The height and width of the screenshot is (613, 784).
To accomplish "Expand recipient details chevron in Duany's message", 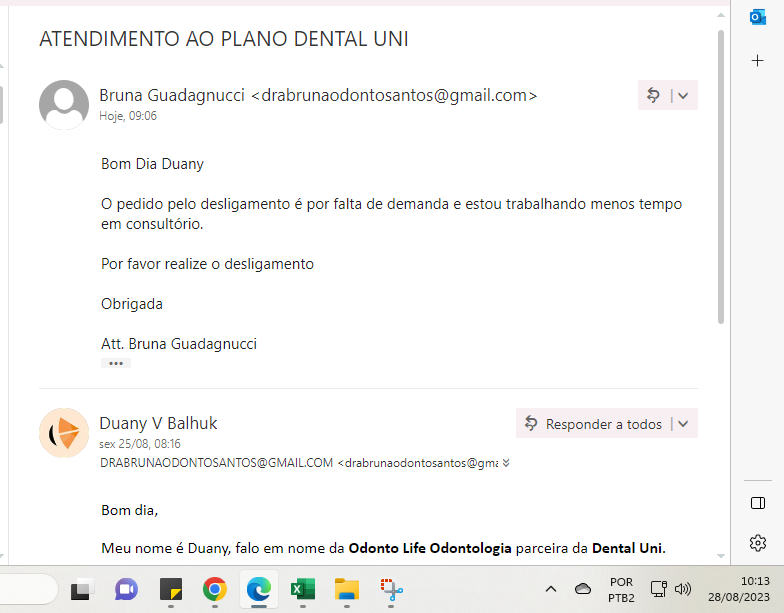I will [505, 463].
